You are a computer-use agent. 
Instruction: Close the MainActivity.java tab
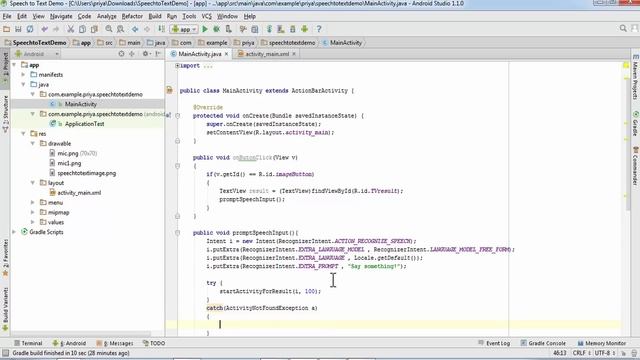point(227,54)
